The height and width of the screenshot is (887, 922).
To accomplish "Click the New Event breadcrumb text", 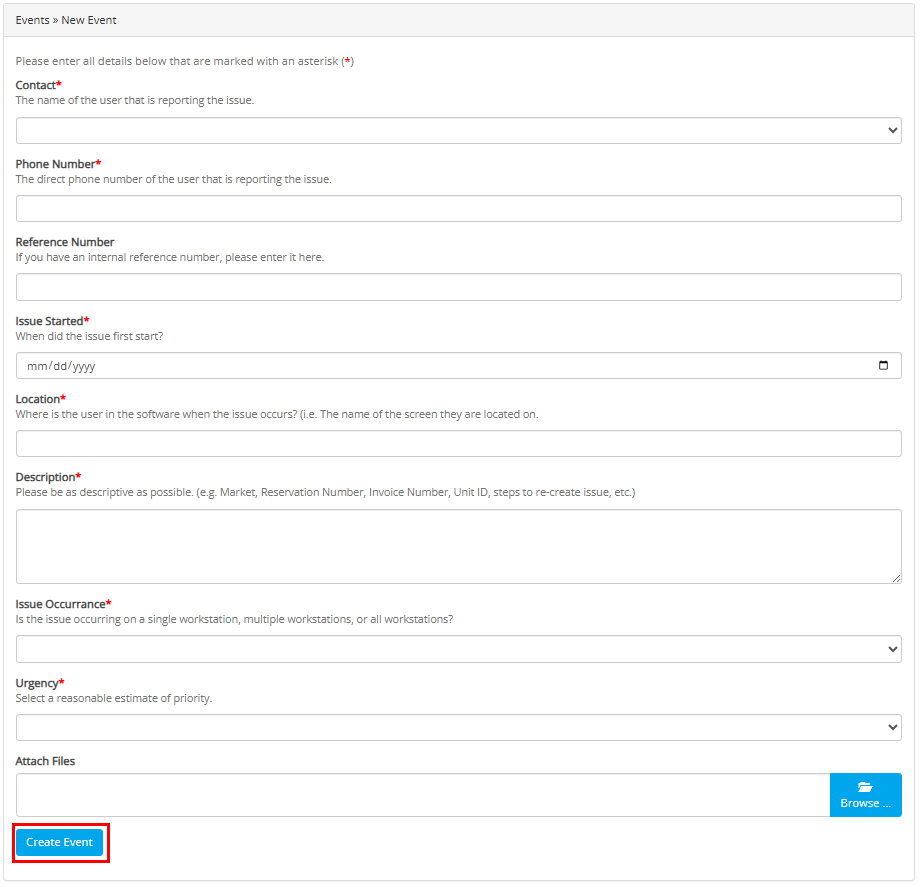I will coord(89,20).
